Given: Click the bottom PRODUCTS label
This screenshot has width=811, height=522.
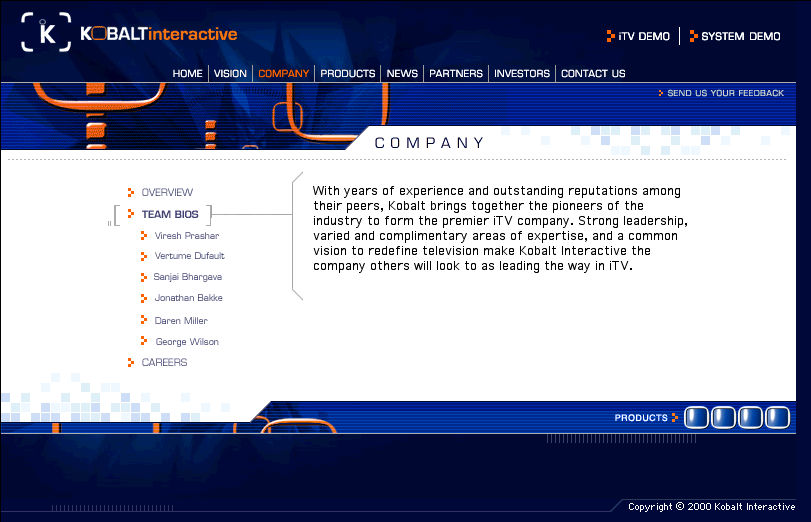Looking at the screenshot, I should pos(641,417).
